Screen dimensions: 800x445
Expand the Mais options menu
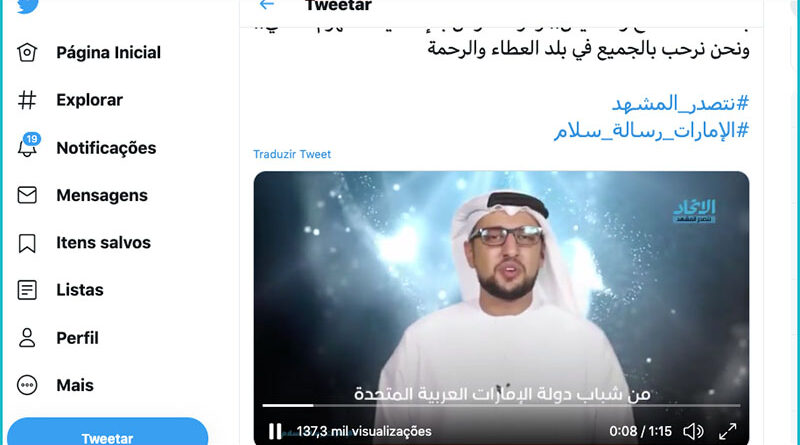coord(27,385)
